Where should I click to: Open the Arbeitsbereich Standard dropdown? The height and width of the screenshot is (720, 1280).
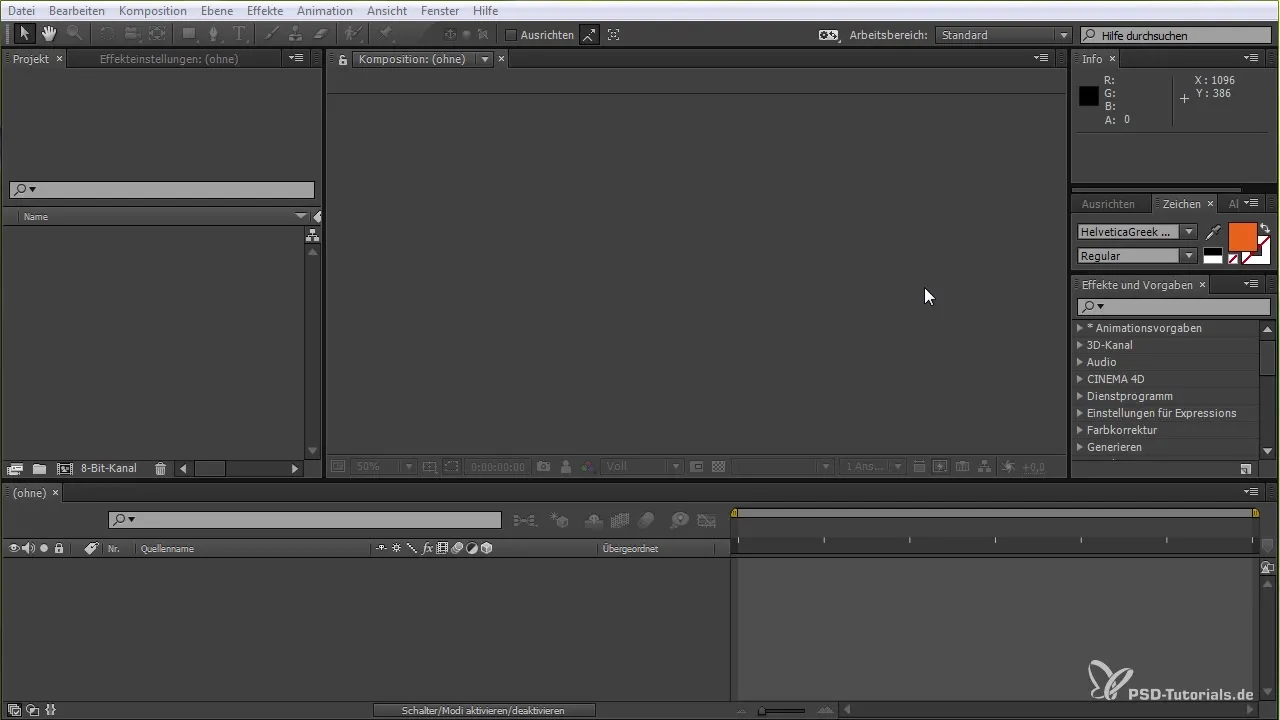(x=1003, y=35)
